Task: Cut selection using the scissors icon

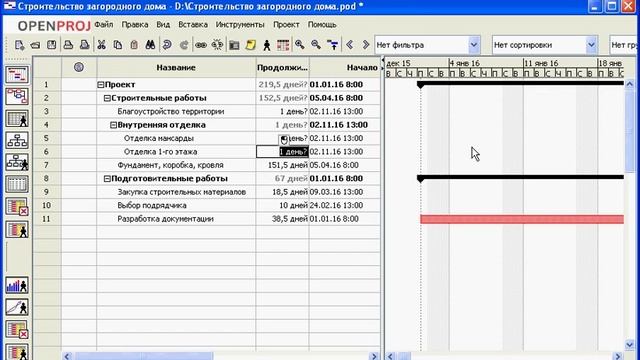Action: [102, 45]
